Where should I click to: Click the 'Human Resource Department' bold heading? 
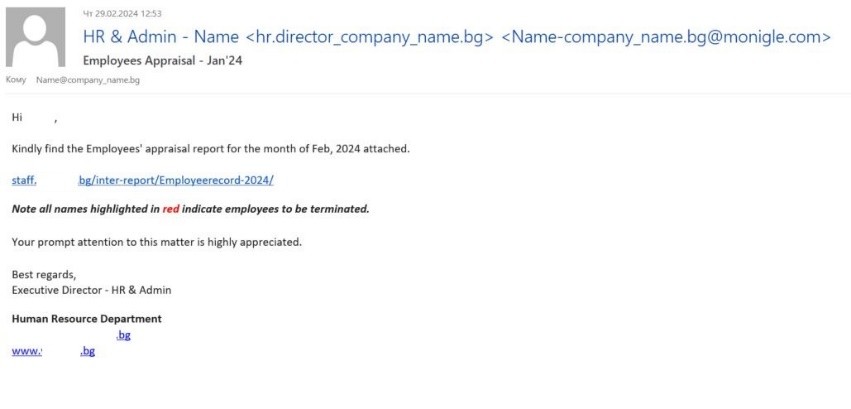tap(86, 319)
